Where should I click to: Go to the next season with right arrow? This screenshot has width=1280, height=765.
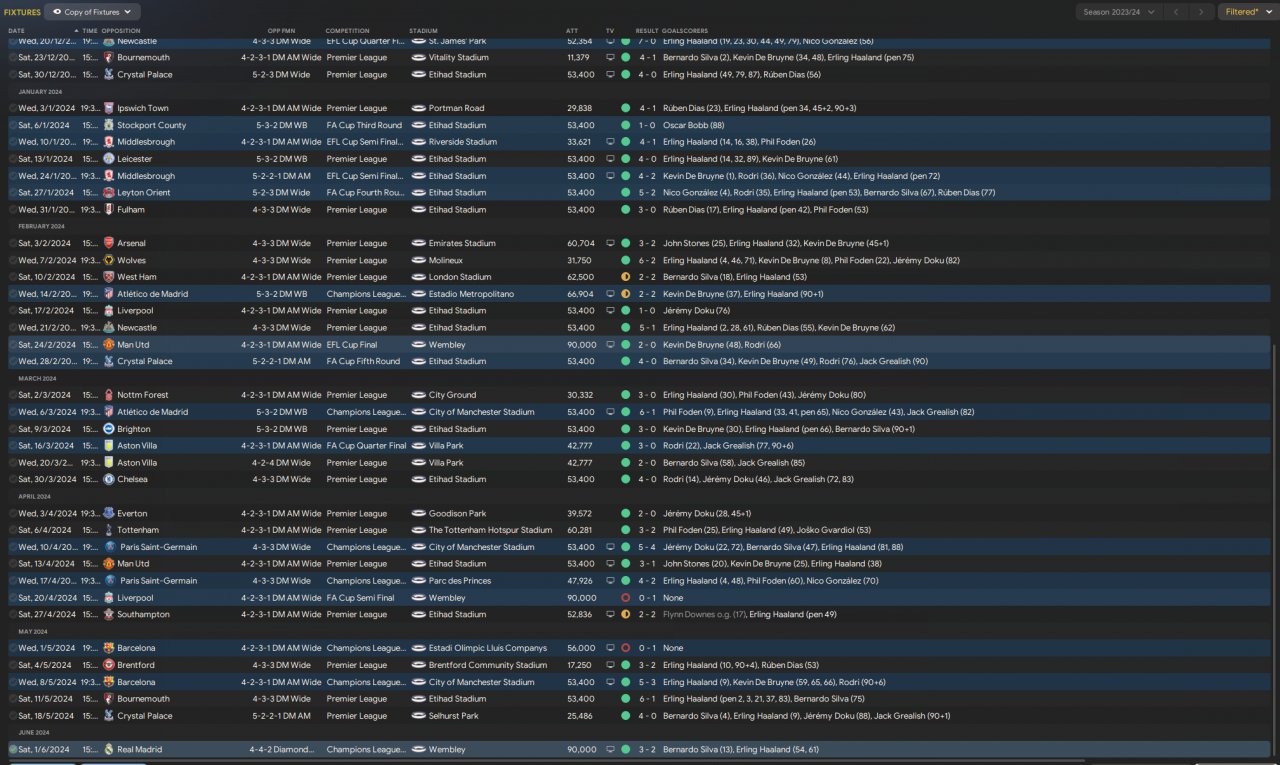1204,12
